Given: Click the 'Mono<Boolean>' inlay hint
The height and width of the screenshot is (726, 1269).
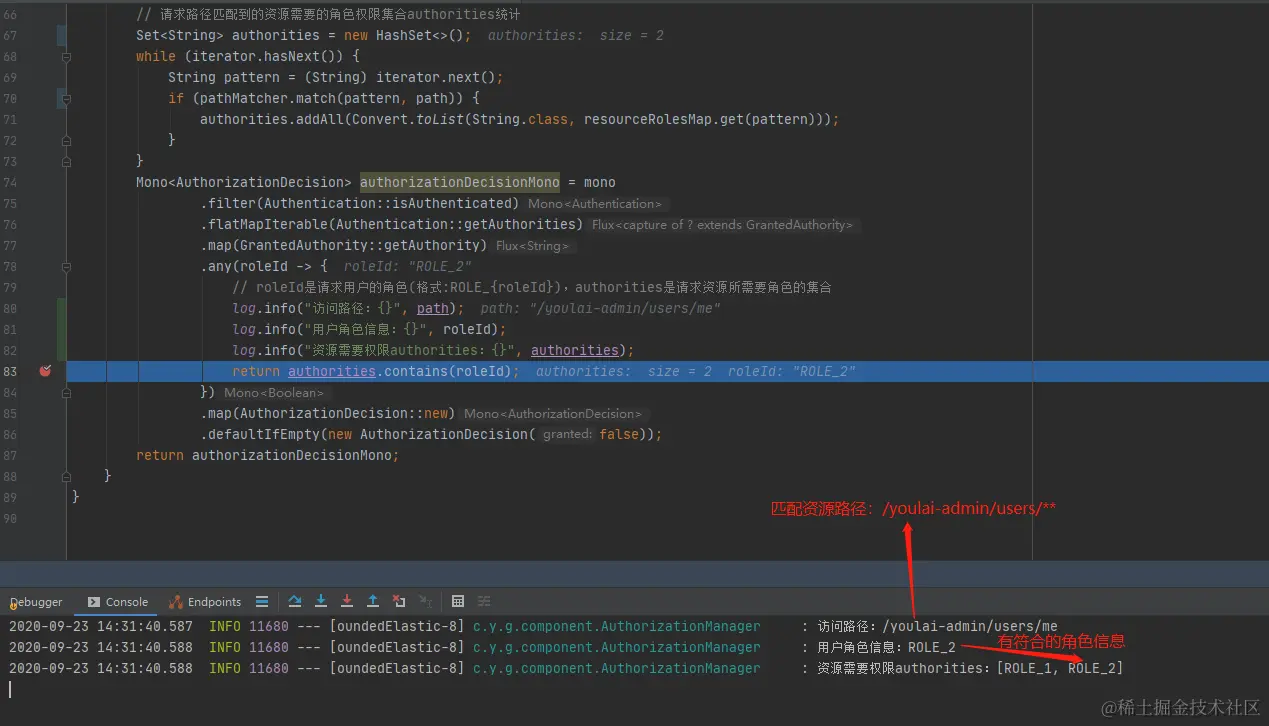Looking at the screenshot, I should (274, 393).
